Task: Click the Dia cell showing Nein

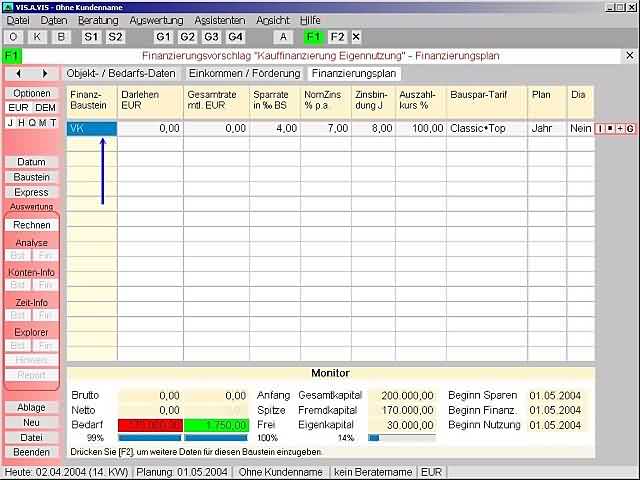Action: coord(580,129)
